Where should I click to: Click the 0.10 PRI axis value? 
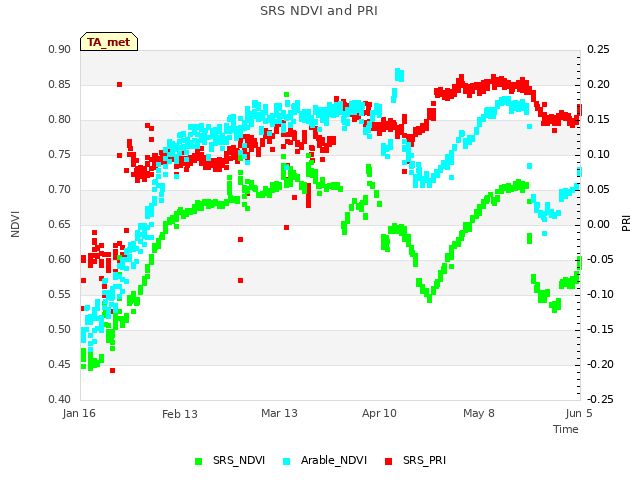click(598, 155)
